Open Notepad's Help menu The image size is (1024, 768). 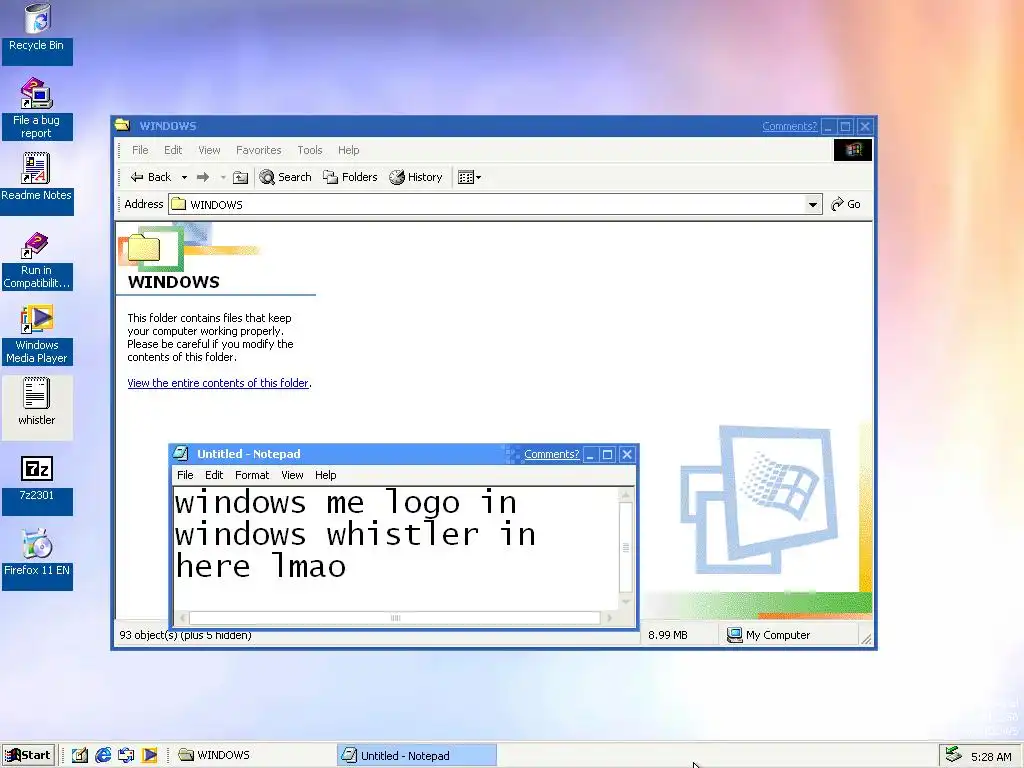click(325, 475)
